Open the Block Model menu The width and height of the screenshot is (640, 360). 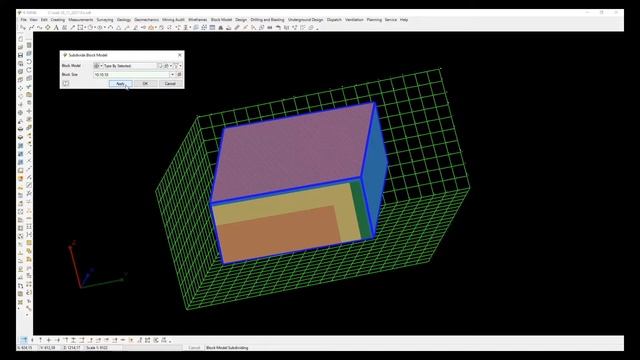click(x=221, y=20)
